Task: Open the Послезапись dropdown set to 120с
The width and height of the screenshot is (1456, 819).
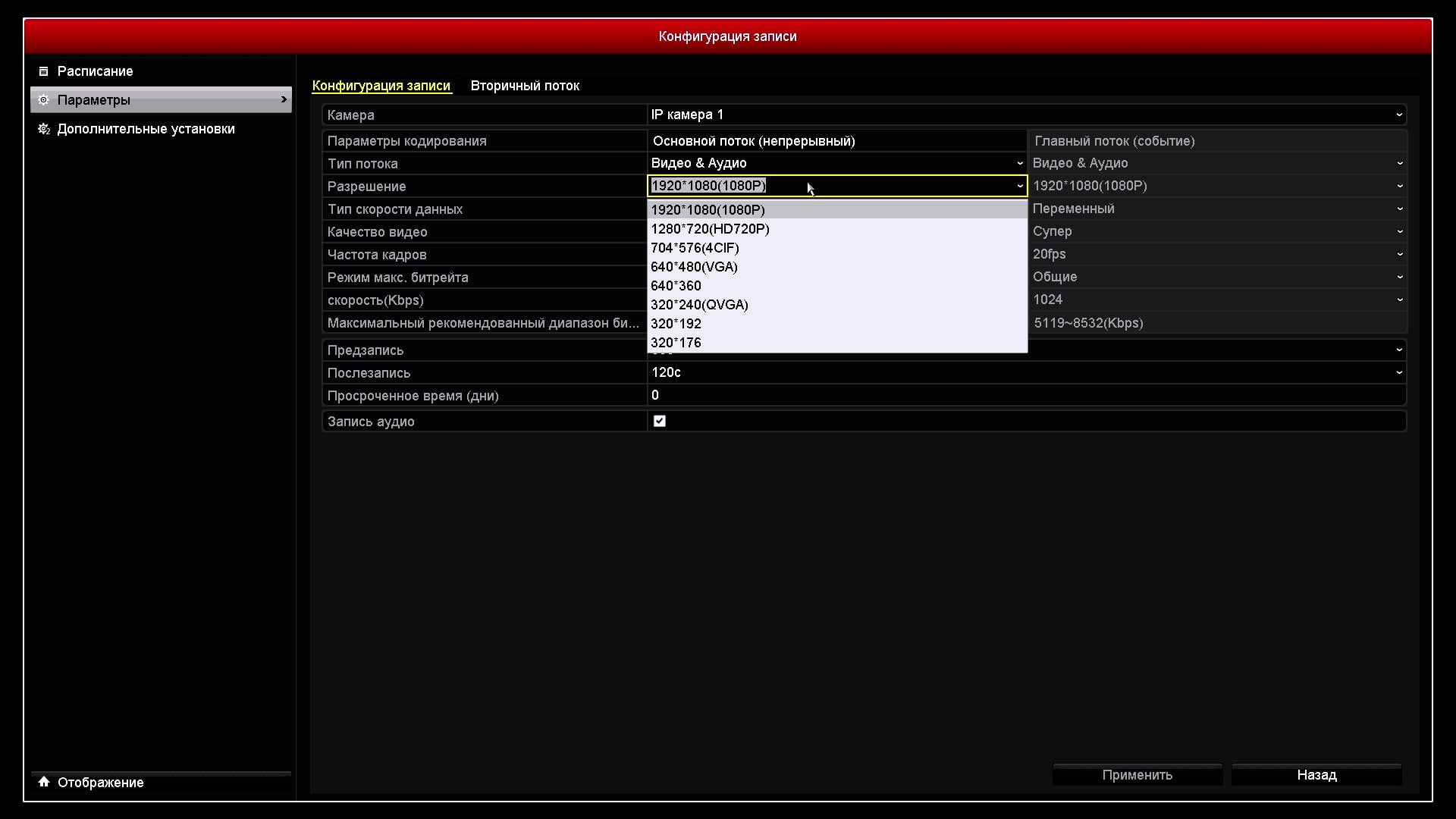Action: point(1027,372)
